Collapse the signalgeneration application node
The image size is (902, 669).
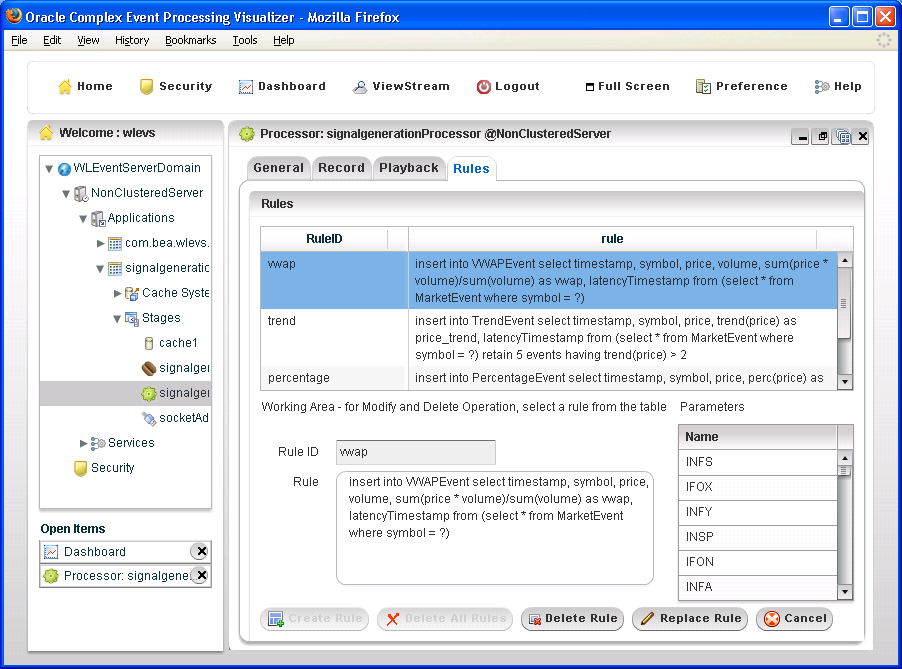100,269
